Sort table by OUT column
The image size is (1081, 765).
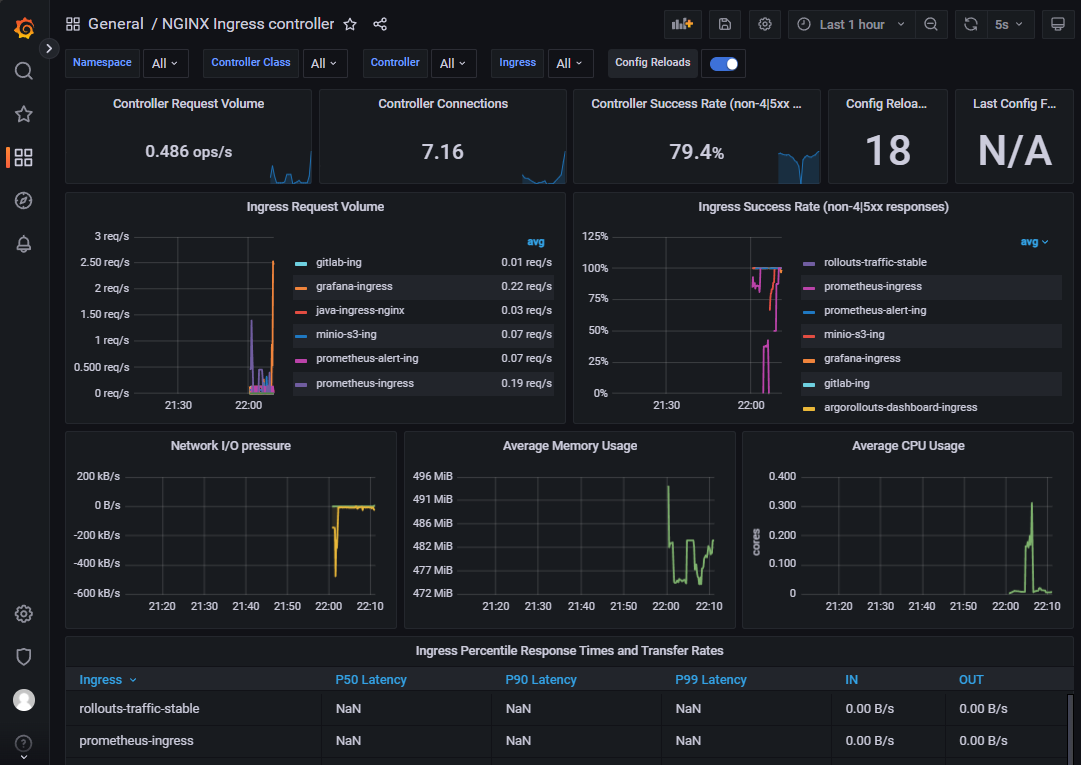click(x=971, y=680)
